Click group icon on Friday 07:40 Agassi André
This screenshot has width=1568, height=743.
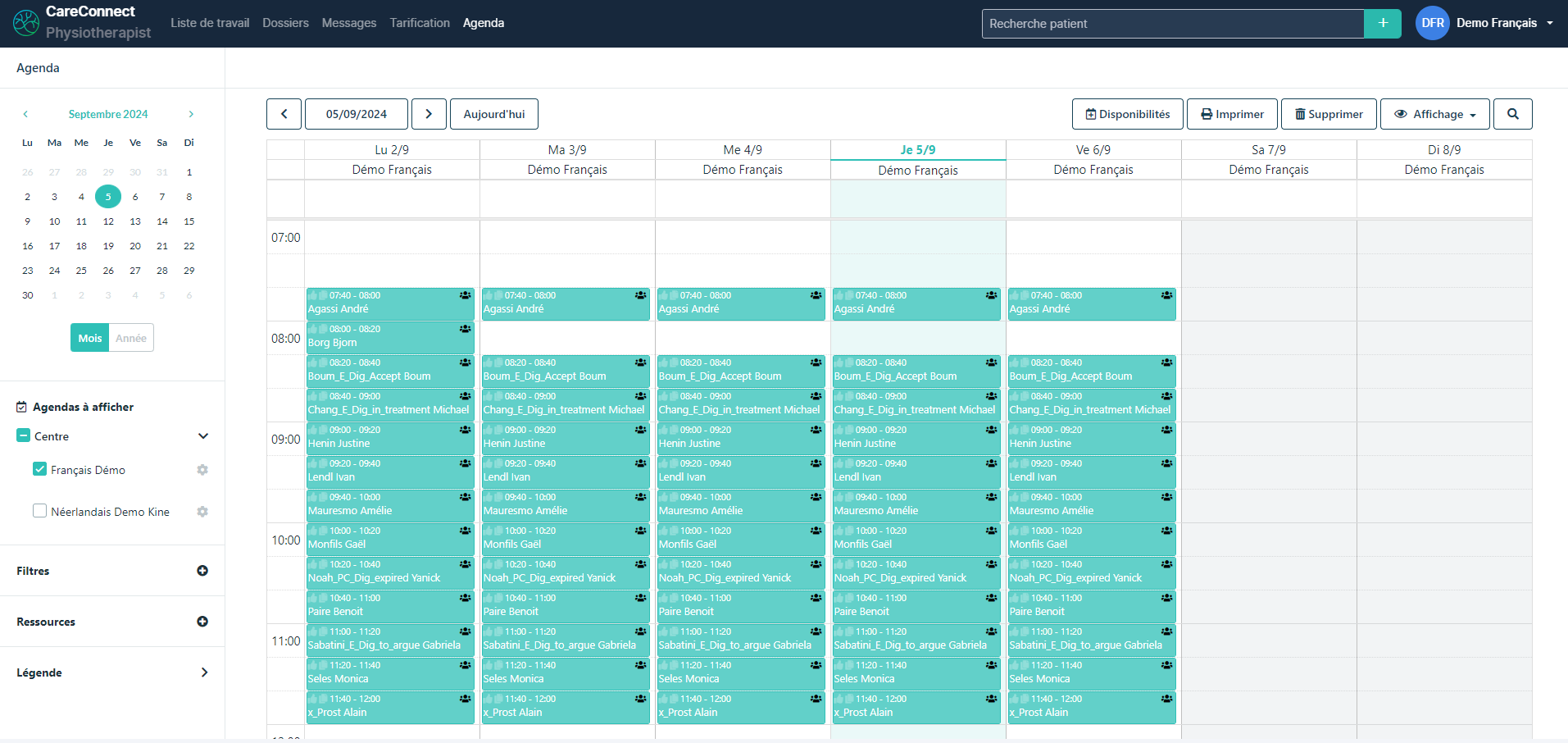coord(1167,295)
